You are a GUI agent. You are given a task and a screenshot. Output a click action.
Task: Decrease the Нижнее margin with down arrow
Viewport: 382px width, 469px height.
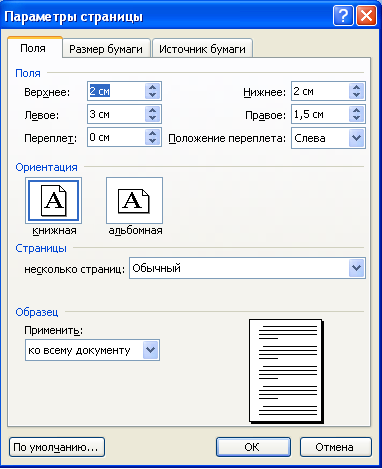[357, 95]
